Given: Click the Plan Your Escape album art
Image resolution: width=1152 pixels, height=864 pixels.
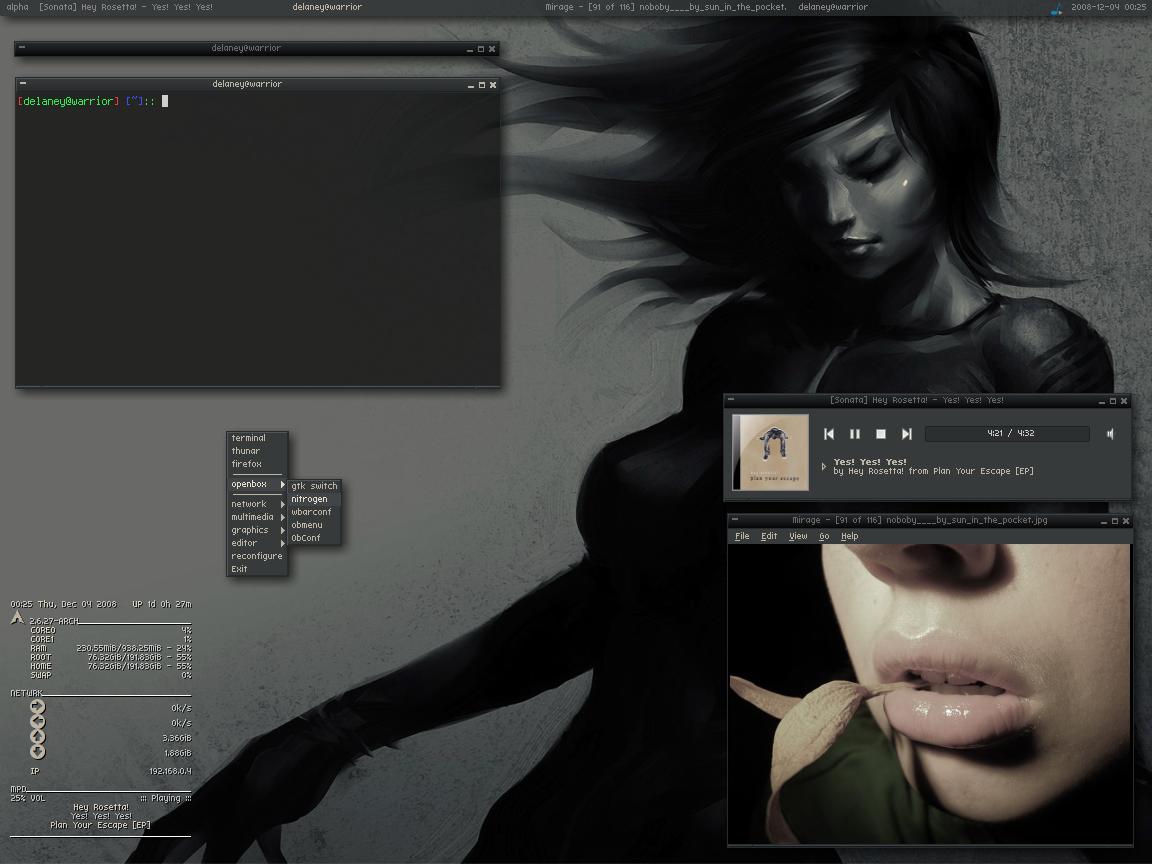Looking at the screenshot, I should (771, 452).
